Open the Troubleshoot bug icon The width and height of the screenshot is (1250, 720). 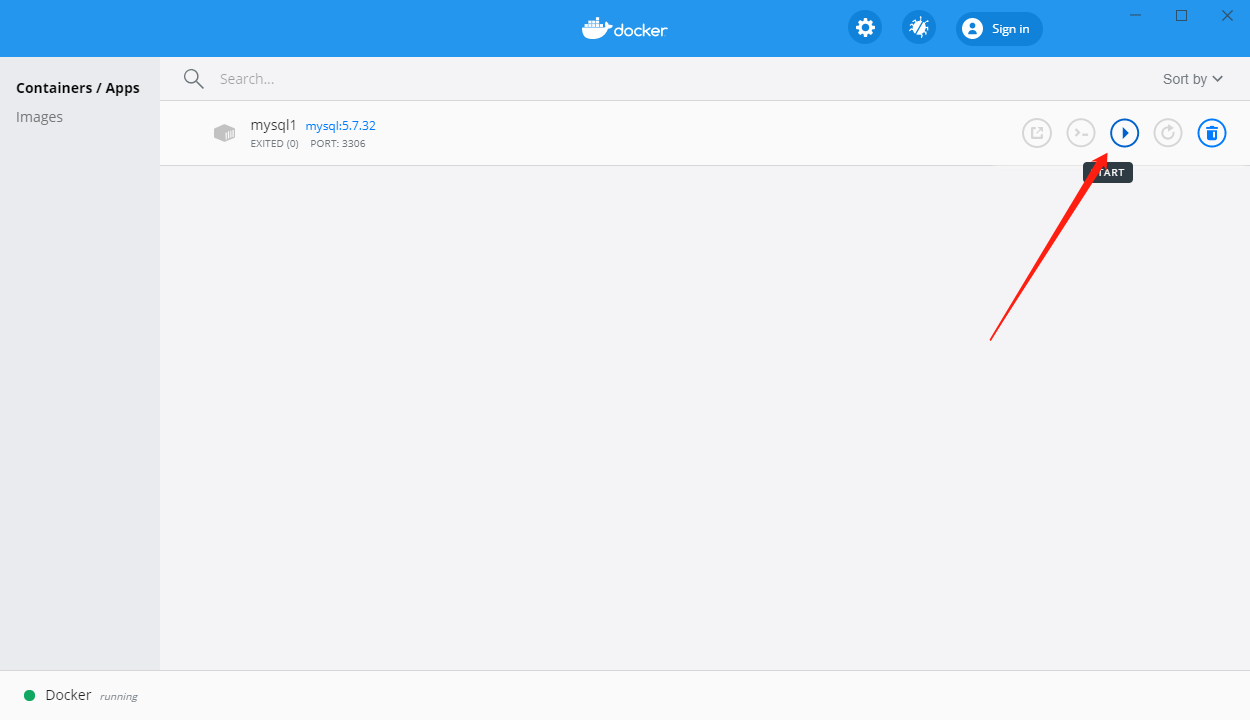point(919,28)
